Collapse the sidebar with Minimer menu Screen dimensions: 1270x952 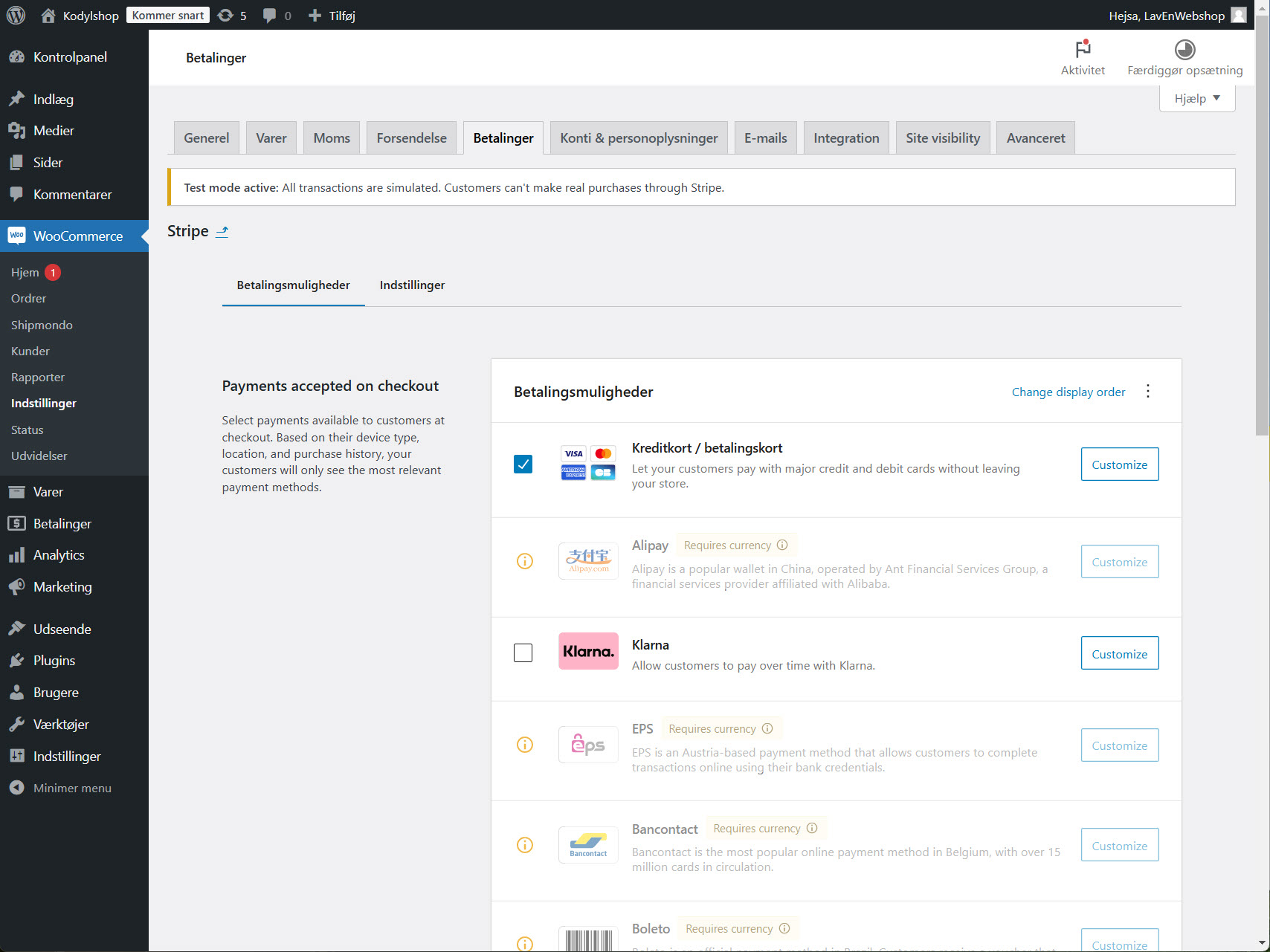(60, 788)
